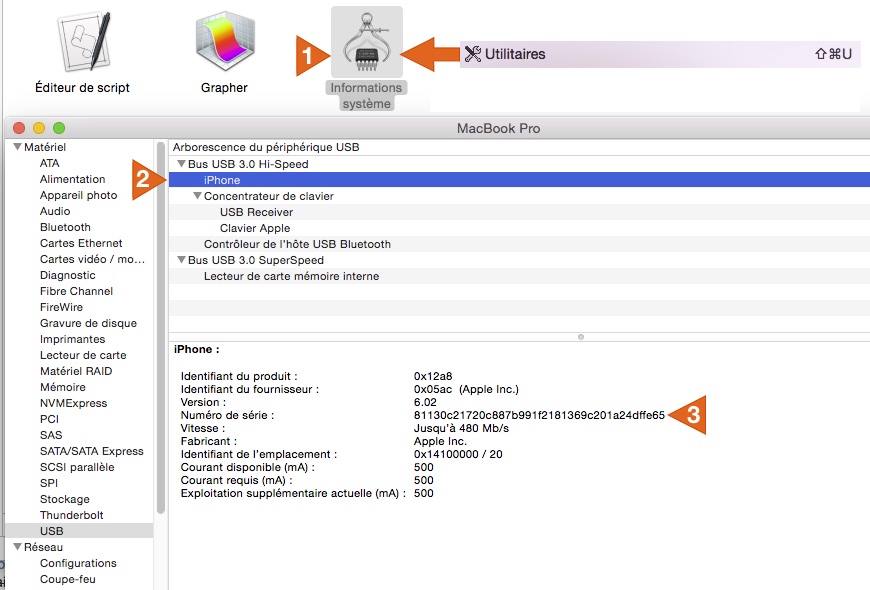Click the Version value 6.02

[425, 402]
